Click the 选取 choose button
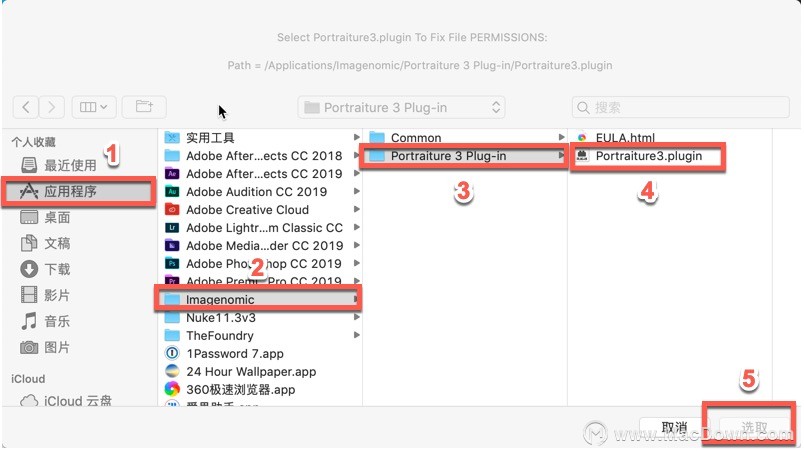804x451 pixels. (x=754, y=427)
